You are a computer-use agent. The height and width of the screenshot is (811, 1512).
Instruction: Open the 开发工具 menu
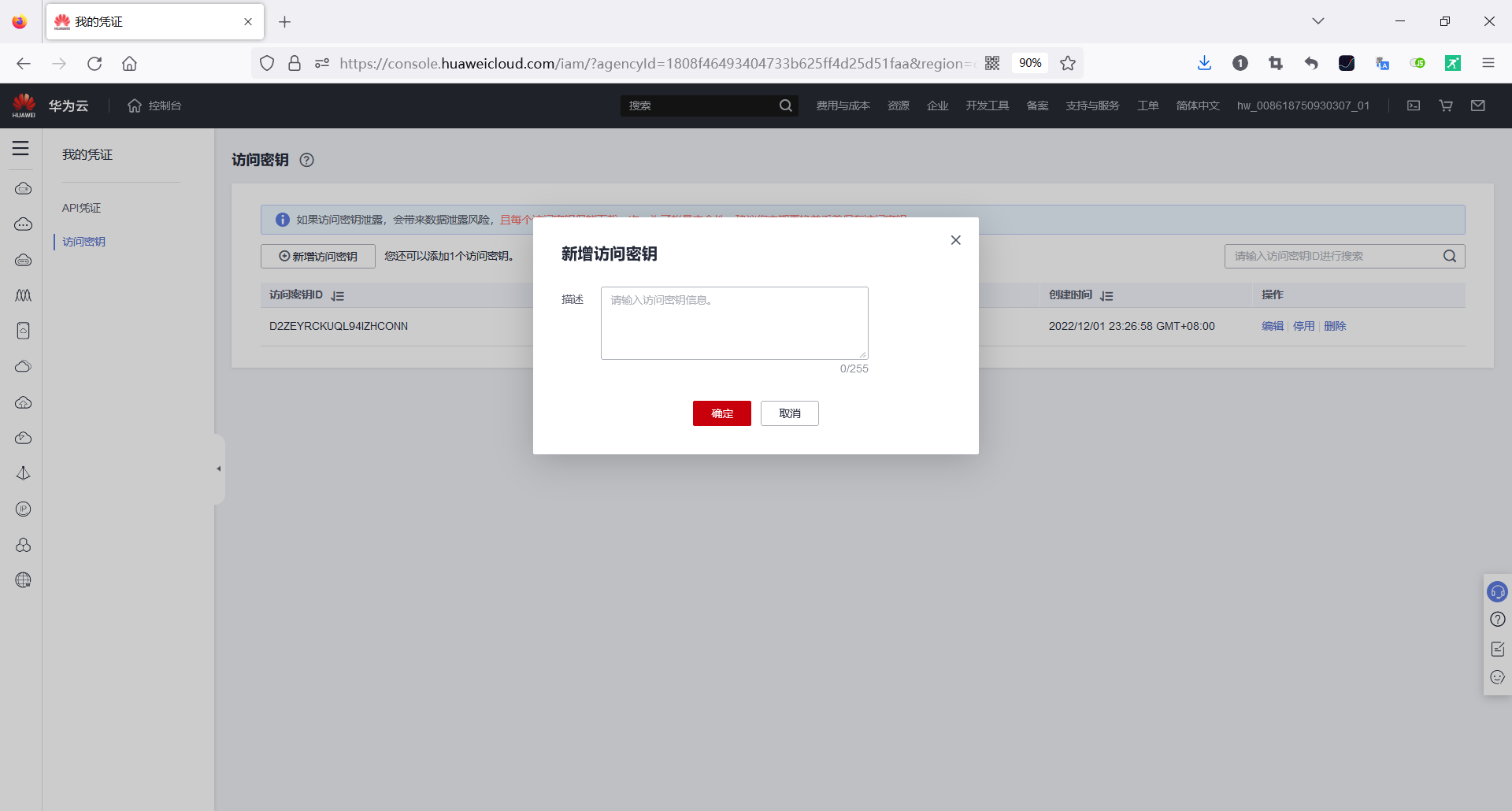point(988,106)
